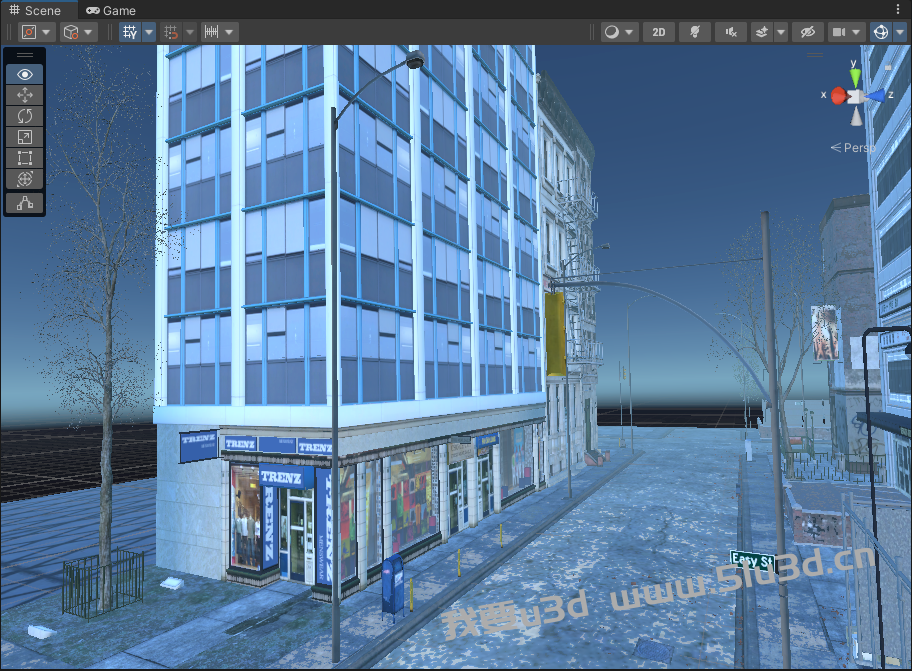Toggle grid visibility in the Scene view

[x=130, y=32]
